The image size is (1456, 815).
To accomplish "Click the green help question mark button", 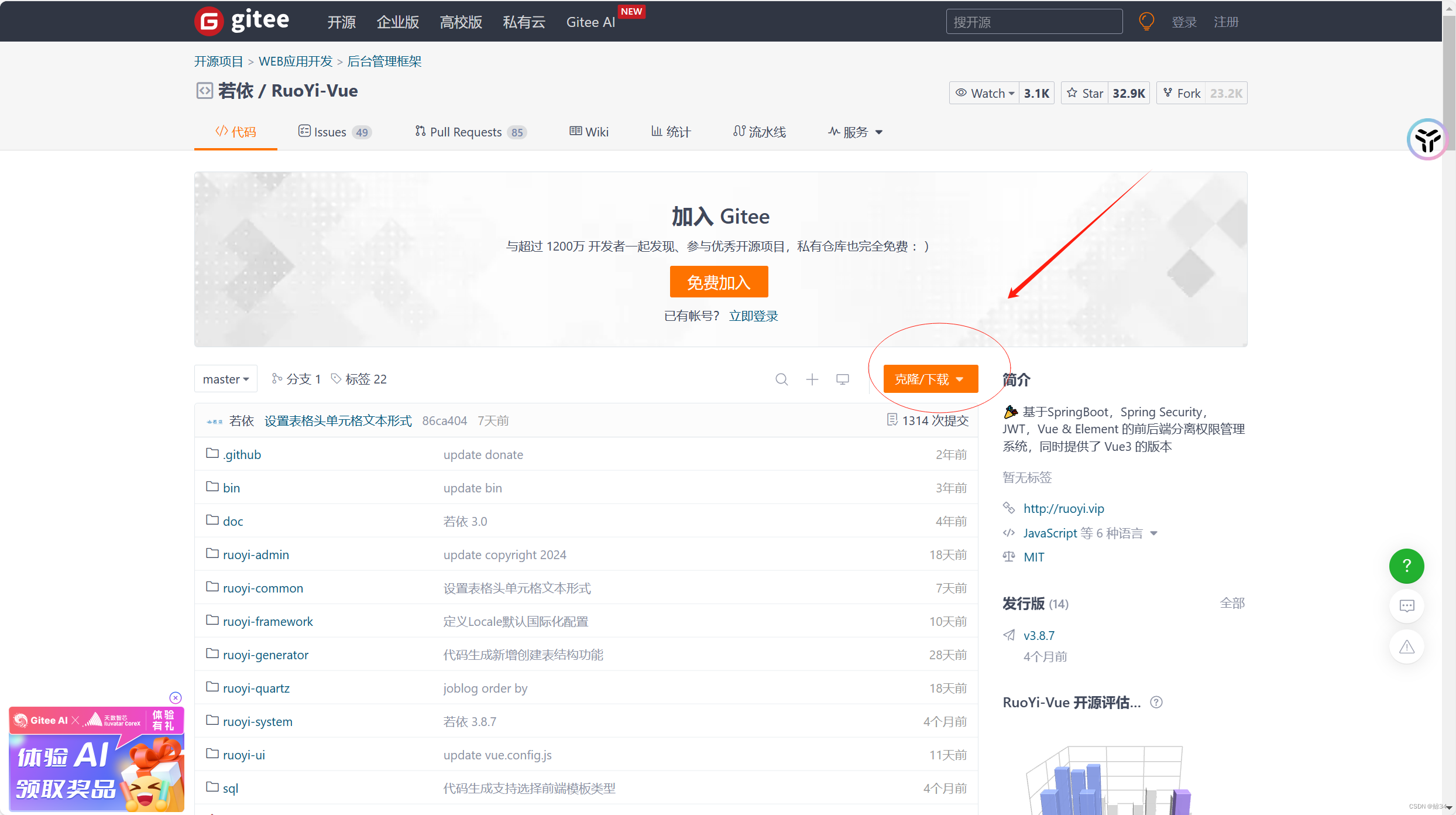I will [x=1406, y=566].
